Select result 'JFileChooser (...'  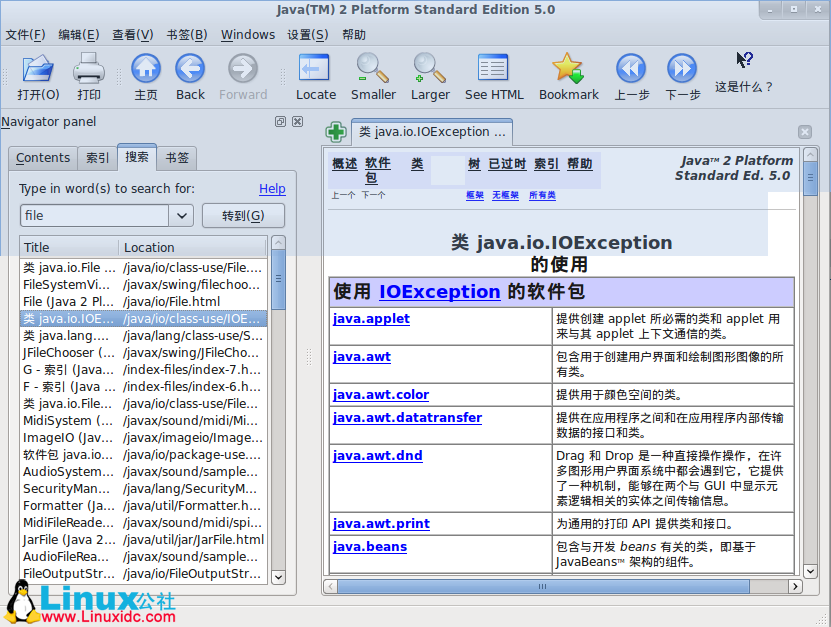[x=143, y=352]
